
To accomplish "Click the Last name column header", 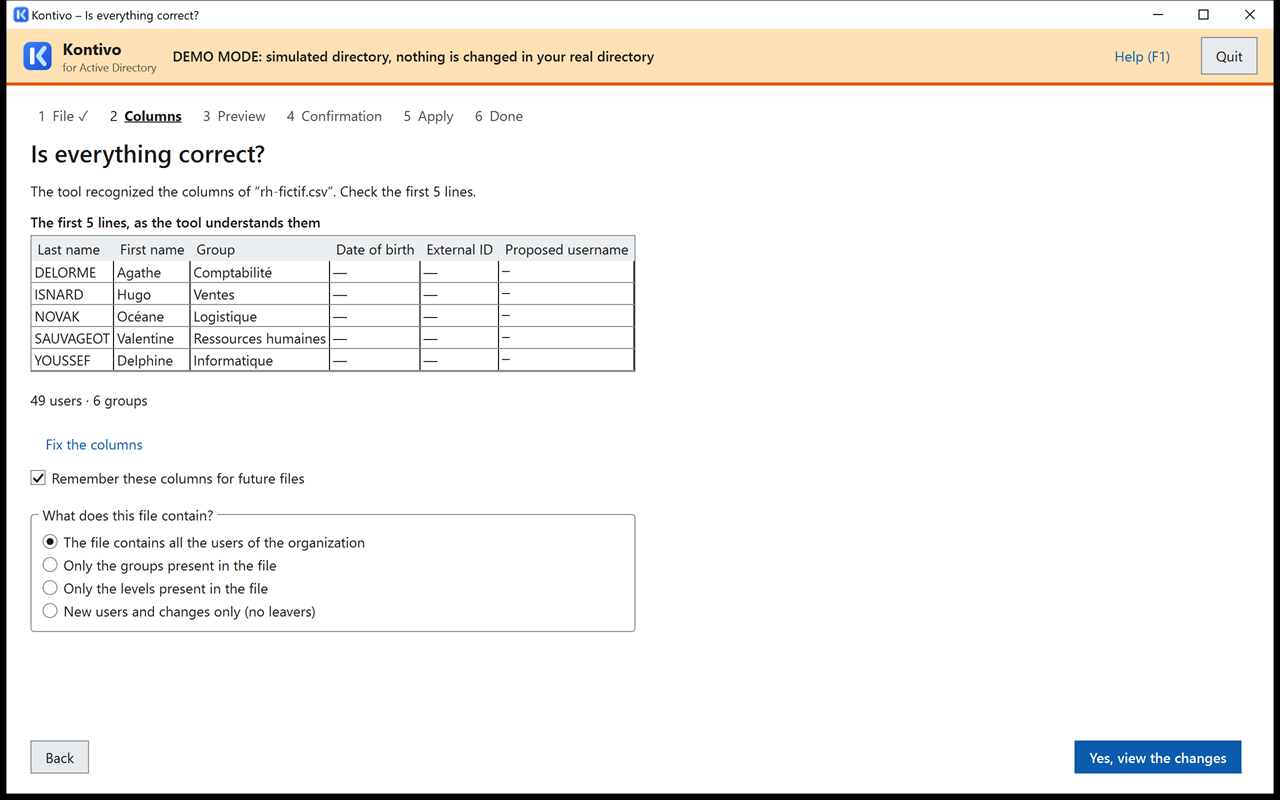I will (73, 249).
